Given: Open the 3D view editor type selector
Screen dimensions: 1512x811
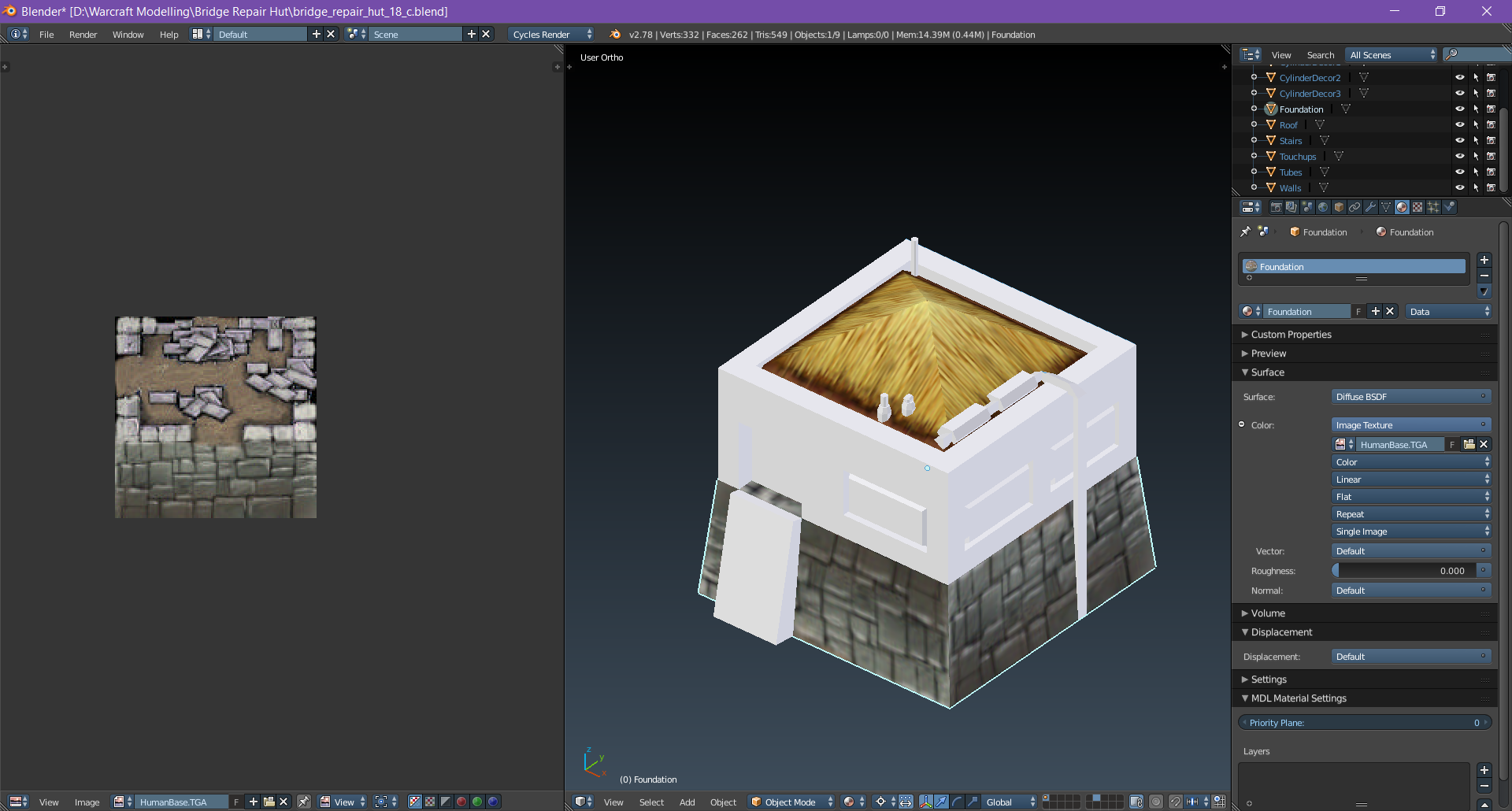Looking at the screenshot, I should point(584,802).
